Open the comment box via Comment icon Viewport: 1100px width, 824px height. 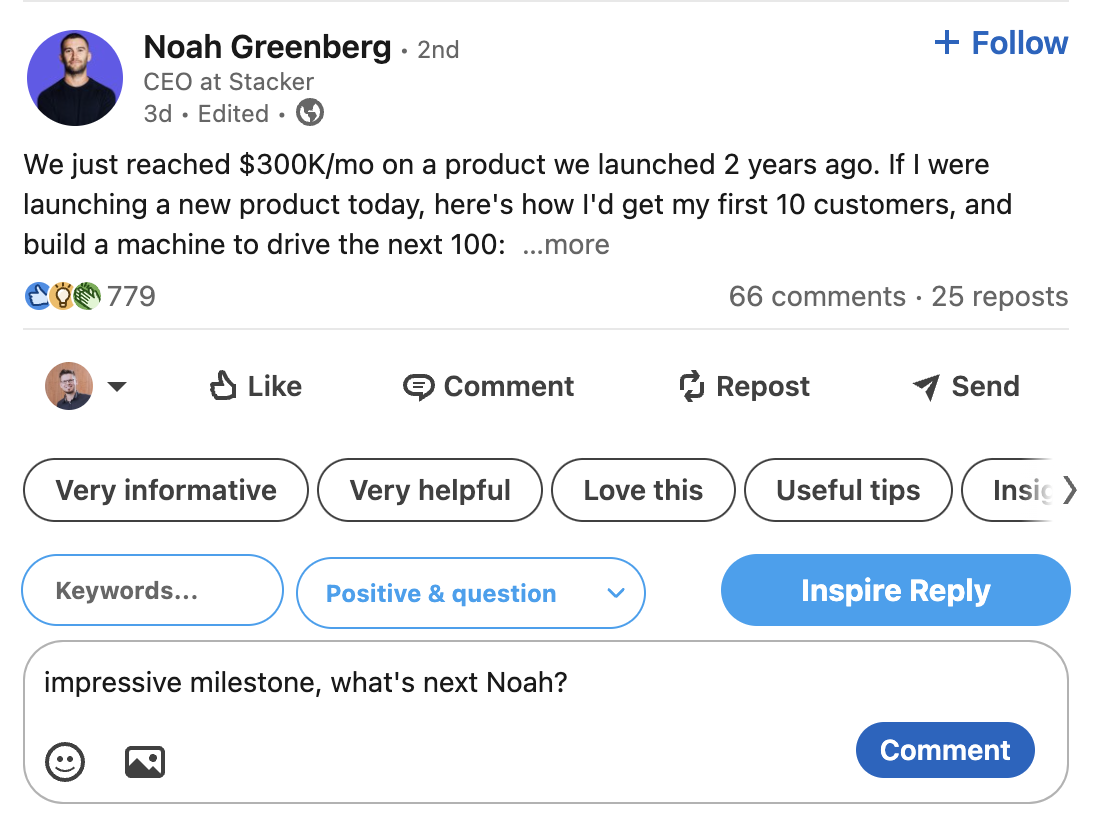(x=420, y=386)
